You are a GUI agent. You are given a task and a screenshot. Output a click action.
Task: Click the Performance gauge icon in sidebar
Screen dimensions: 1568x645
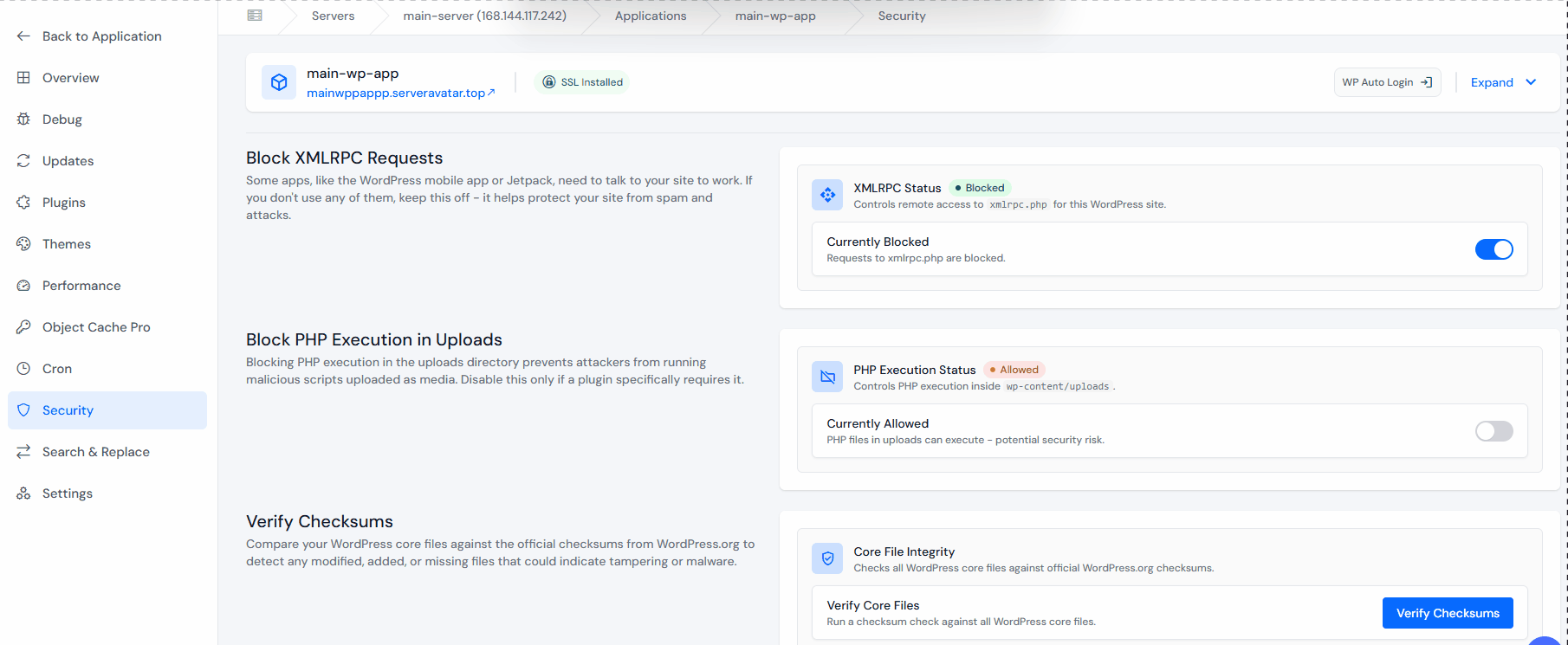point(23,286)
